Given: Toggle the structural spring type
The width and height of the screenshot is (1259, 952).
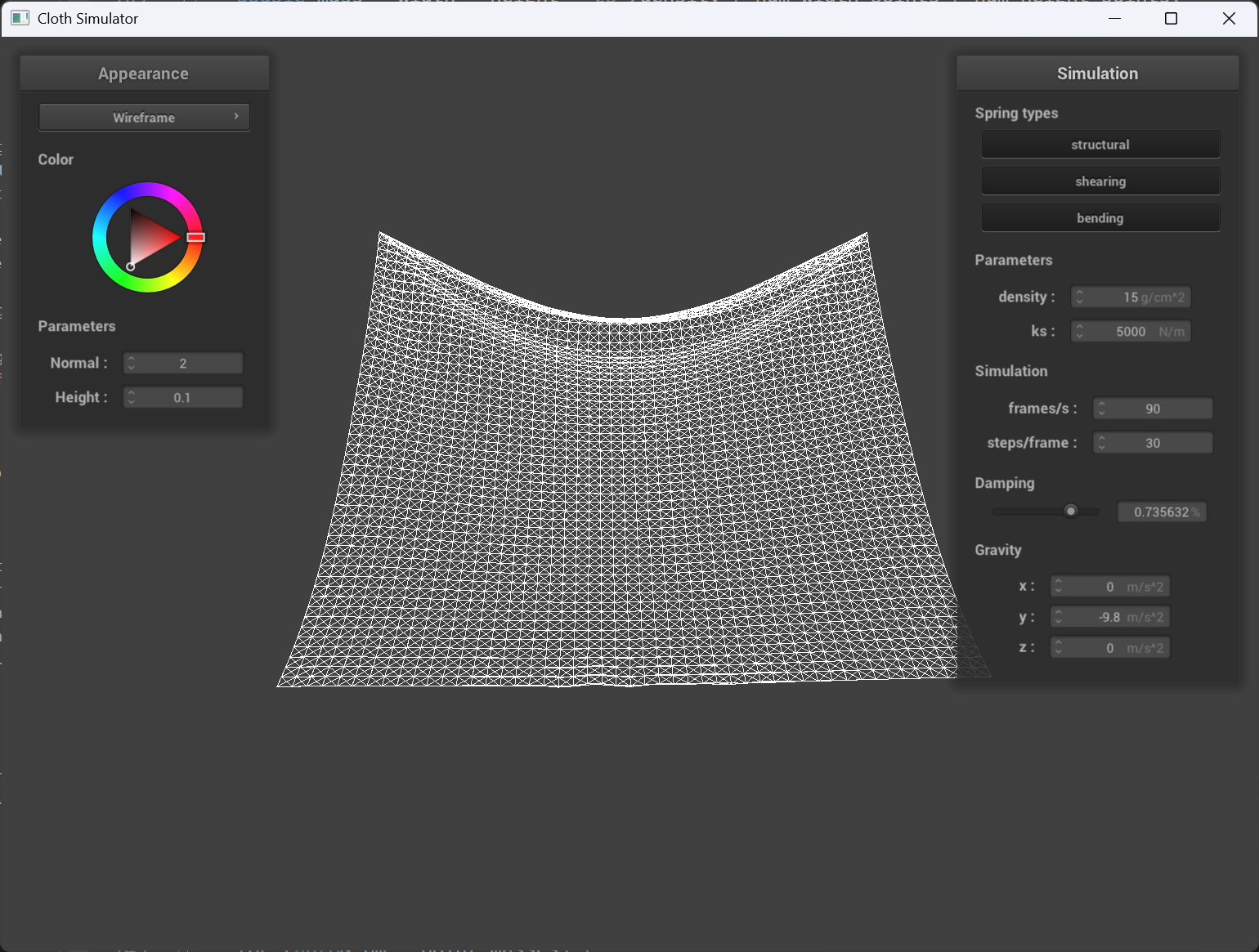Looking at the screenshot, I should tap(1100, 145).
